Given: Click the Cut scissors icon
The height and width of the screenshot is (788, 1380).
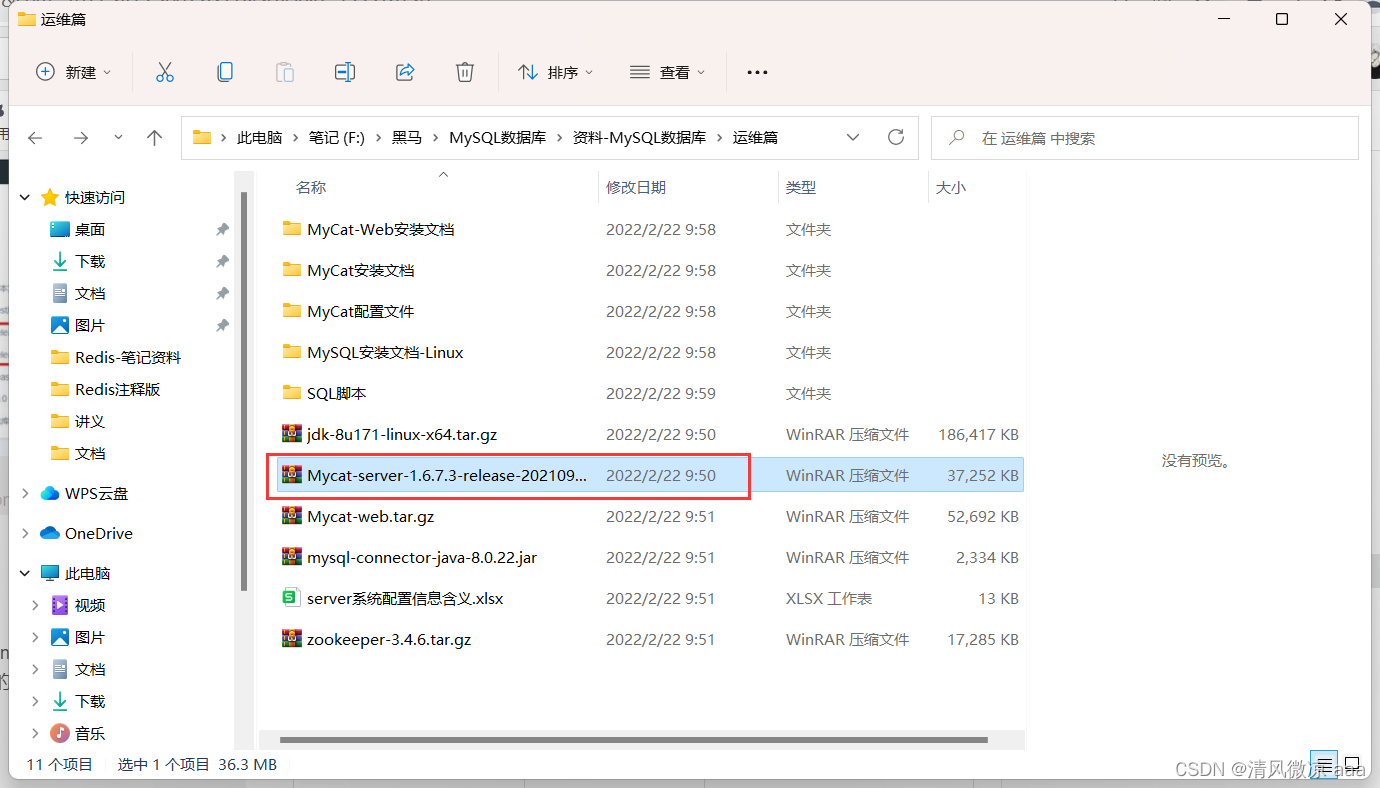Looking at the screenshot, I should (x=165, y=72).
